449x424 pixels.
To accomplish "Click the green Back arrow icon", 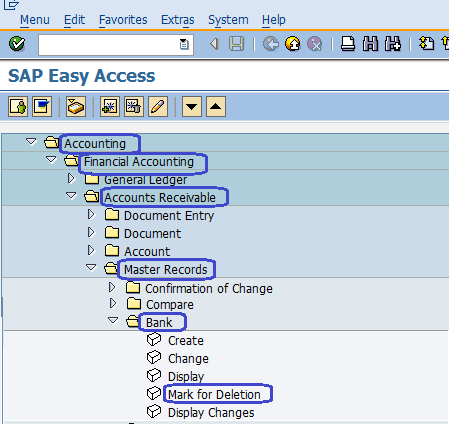I will tap(271, 44).
